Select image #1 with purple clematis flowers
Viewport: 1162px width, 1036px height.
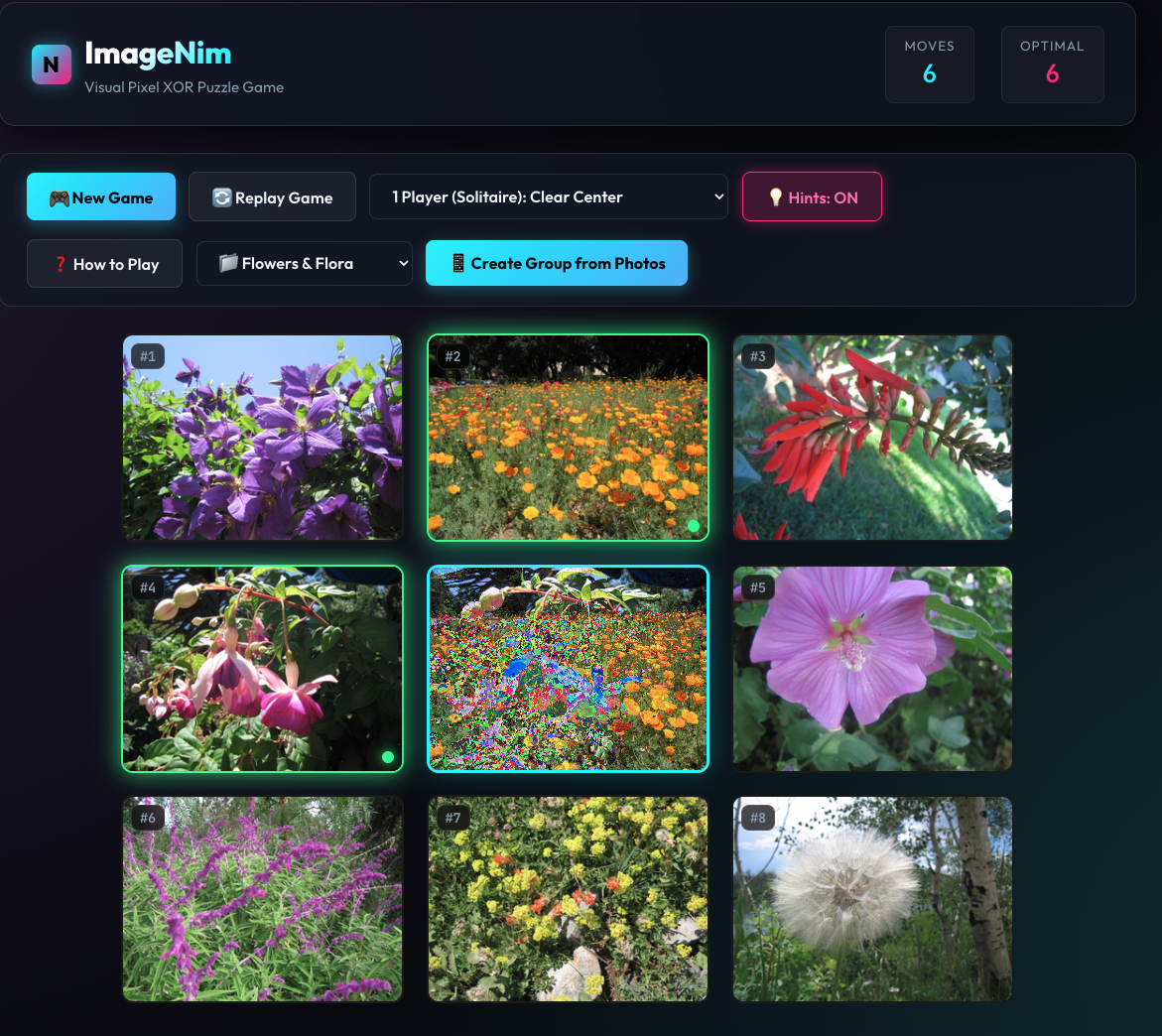tap(262, 438)
